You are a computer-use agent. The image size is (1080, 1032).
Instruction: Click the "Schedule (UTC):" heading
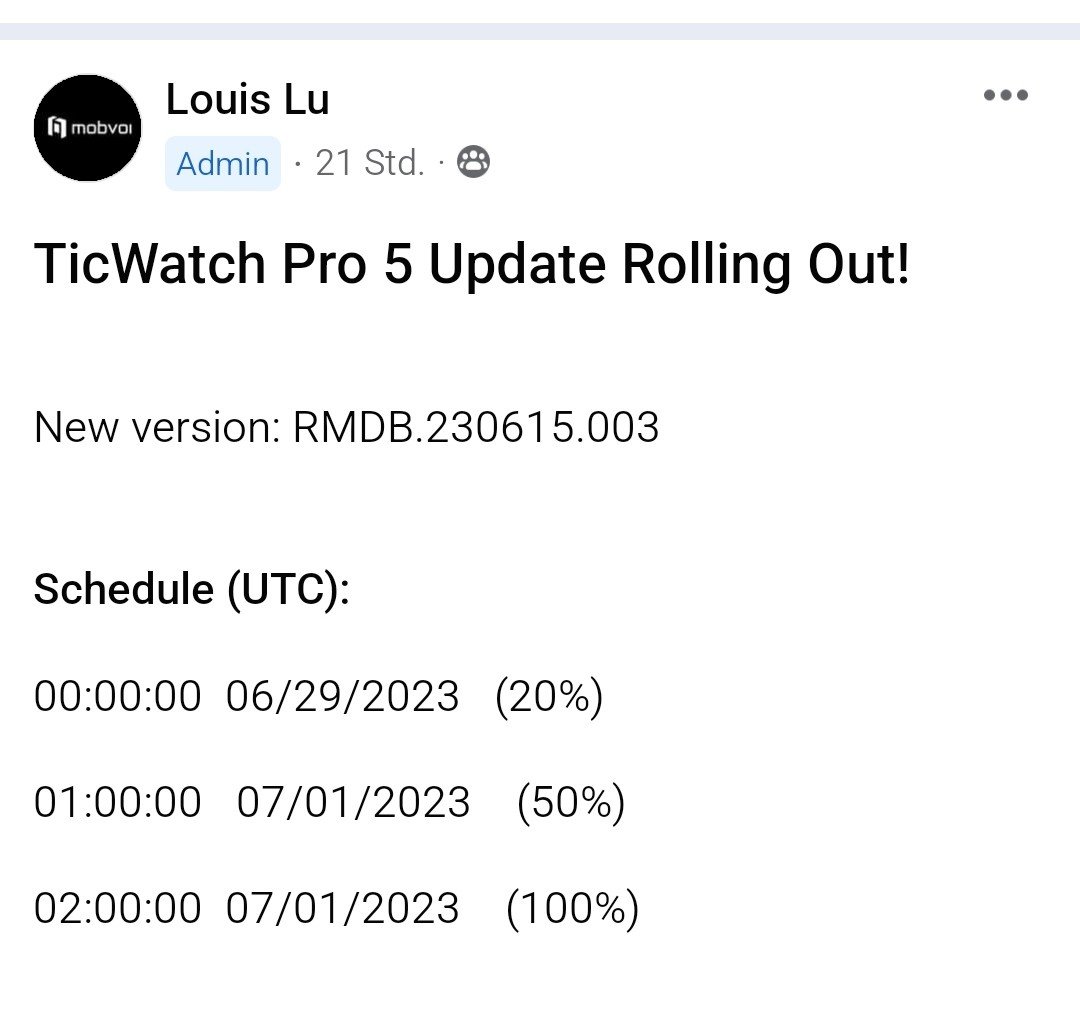192,590
